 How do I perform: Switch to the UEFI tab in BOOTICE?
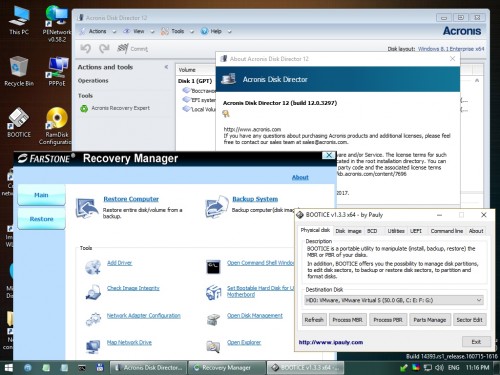coord(416,231)
